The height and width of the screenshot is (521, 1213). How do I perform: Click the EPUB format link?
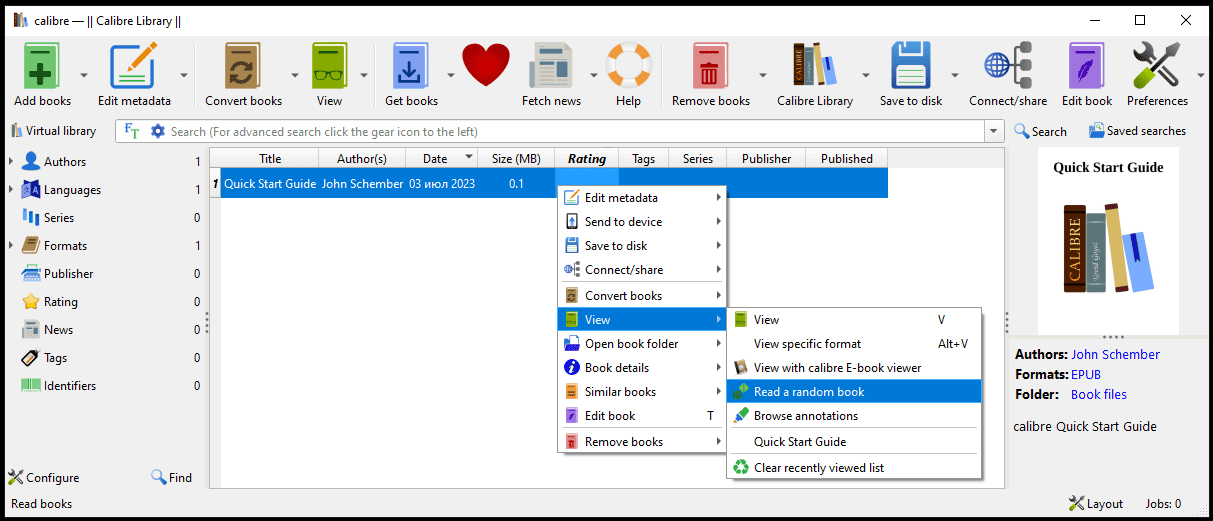pos(1086,374)
